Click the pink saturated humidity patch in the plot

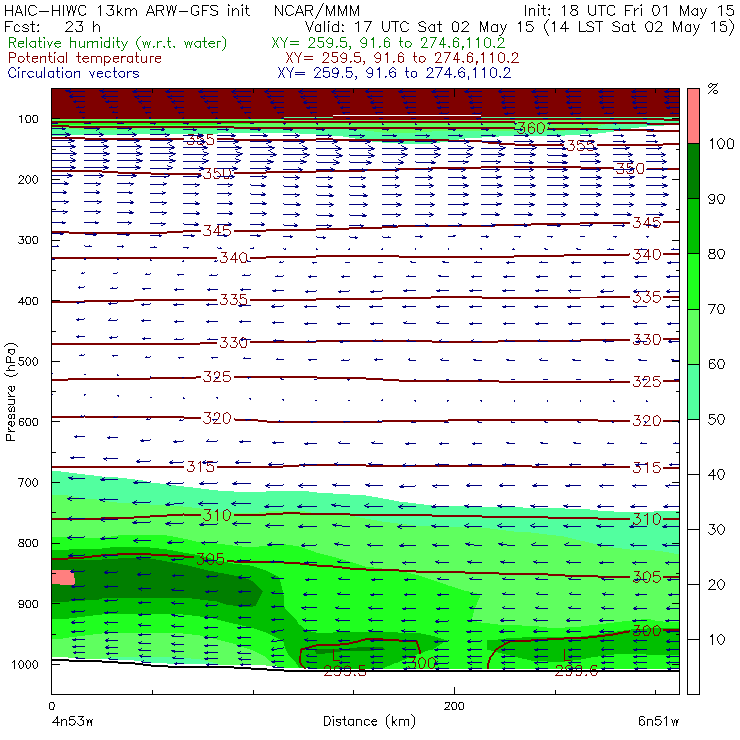[63, 578]
